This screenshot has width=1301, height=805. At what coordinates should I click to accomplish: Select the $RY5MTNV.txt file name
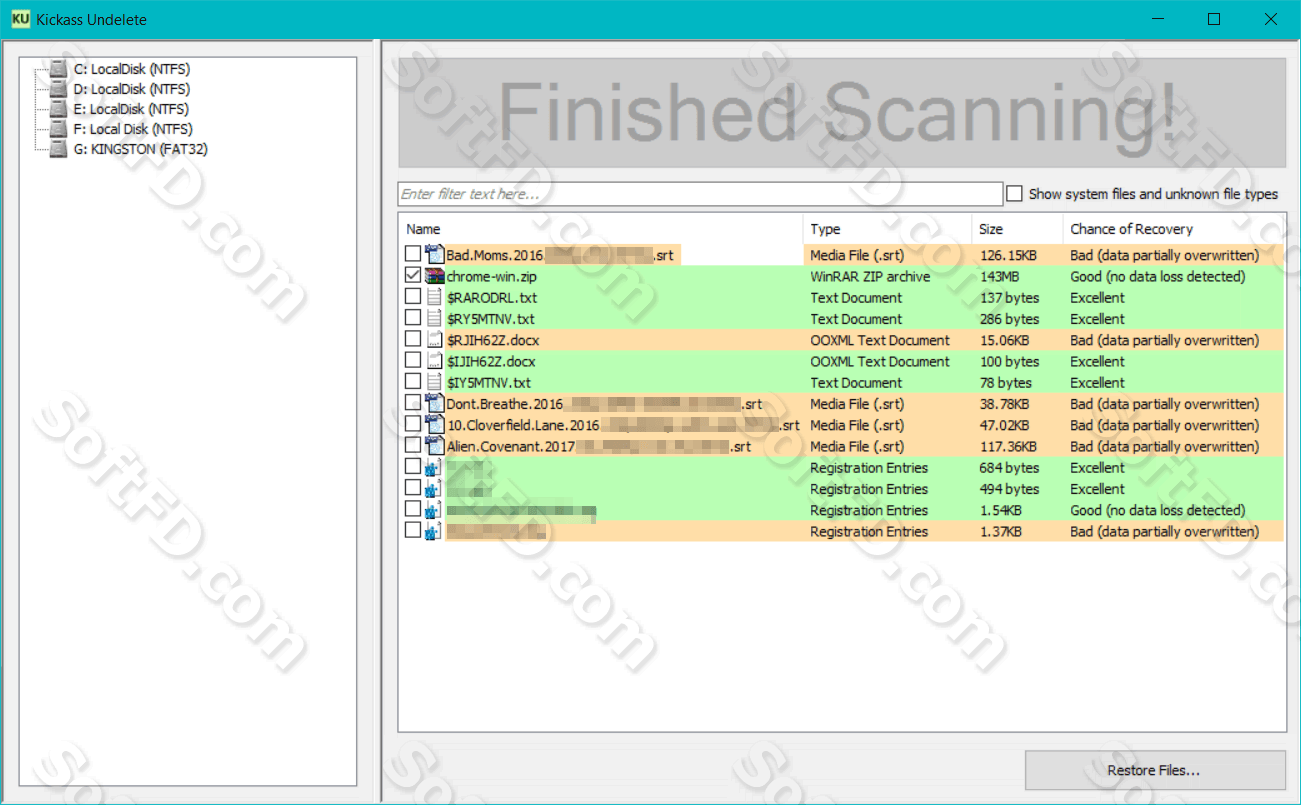coord(491,319)
